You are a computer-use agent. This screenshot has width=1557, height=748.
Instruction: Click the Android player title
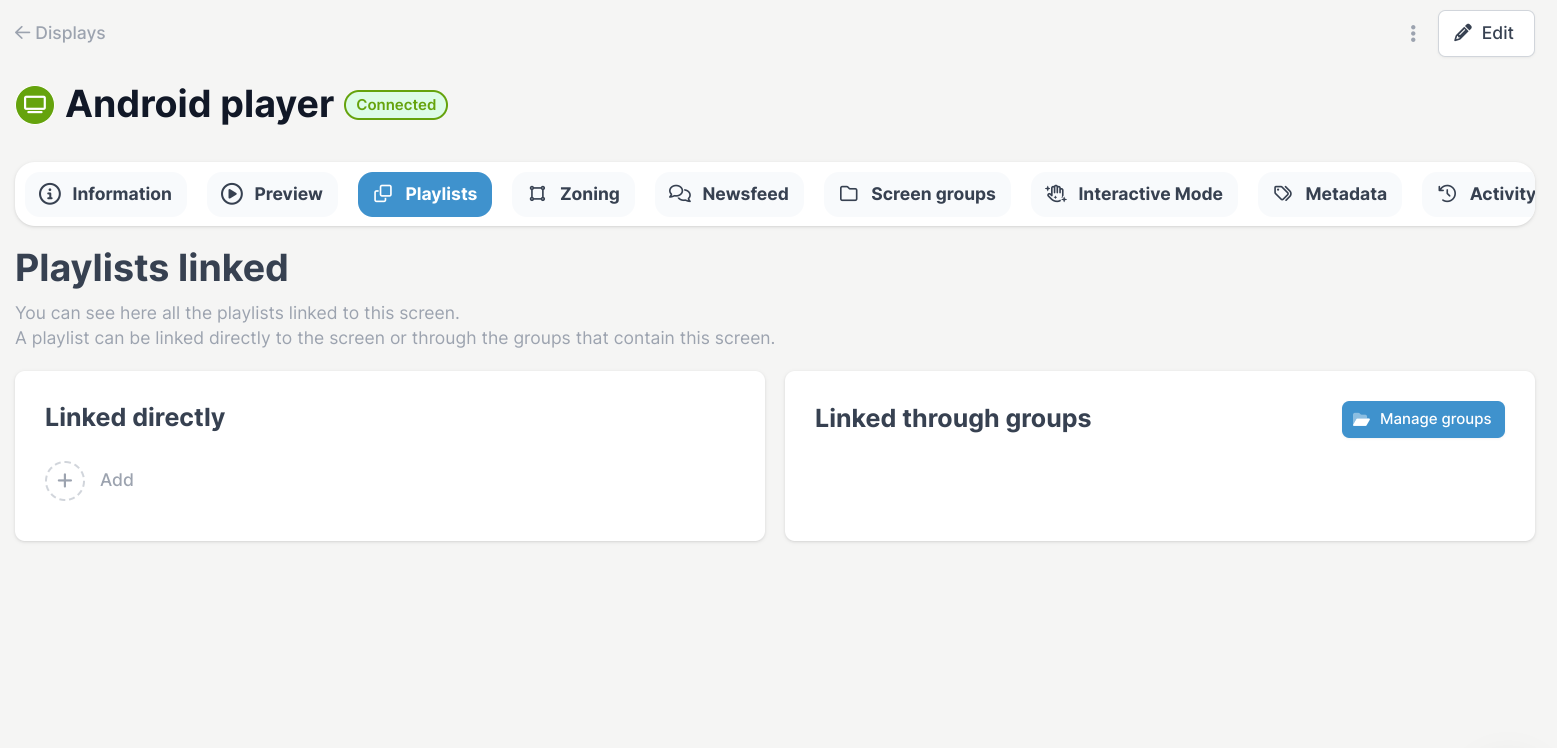click(199, 104)
